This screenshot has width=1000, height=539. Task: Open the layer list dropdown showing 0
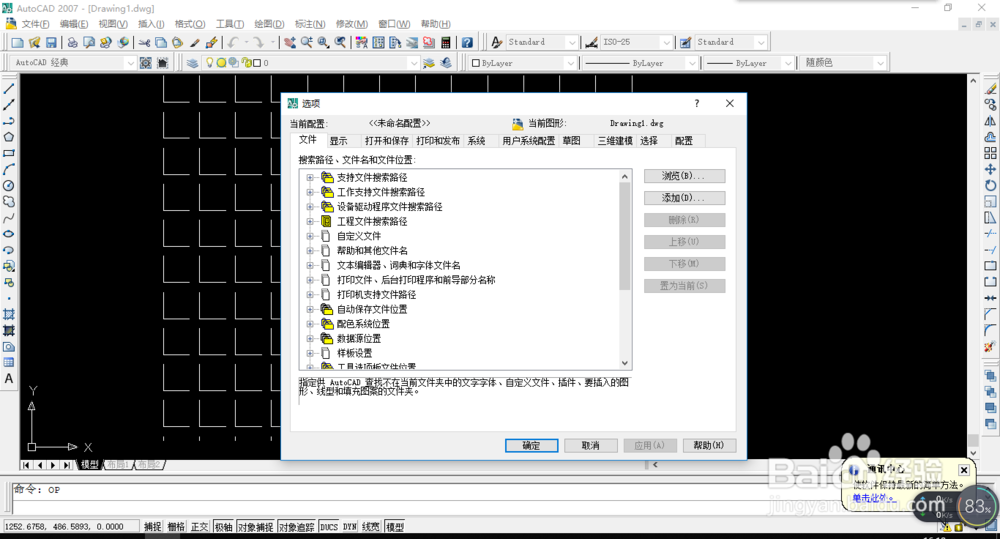tap(414, 63)
